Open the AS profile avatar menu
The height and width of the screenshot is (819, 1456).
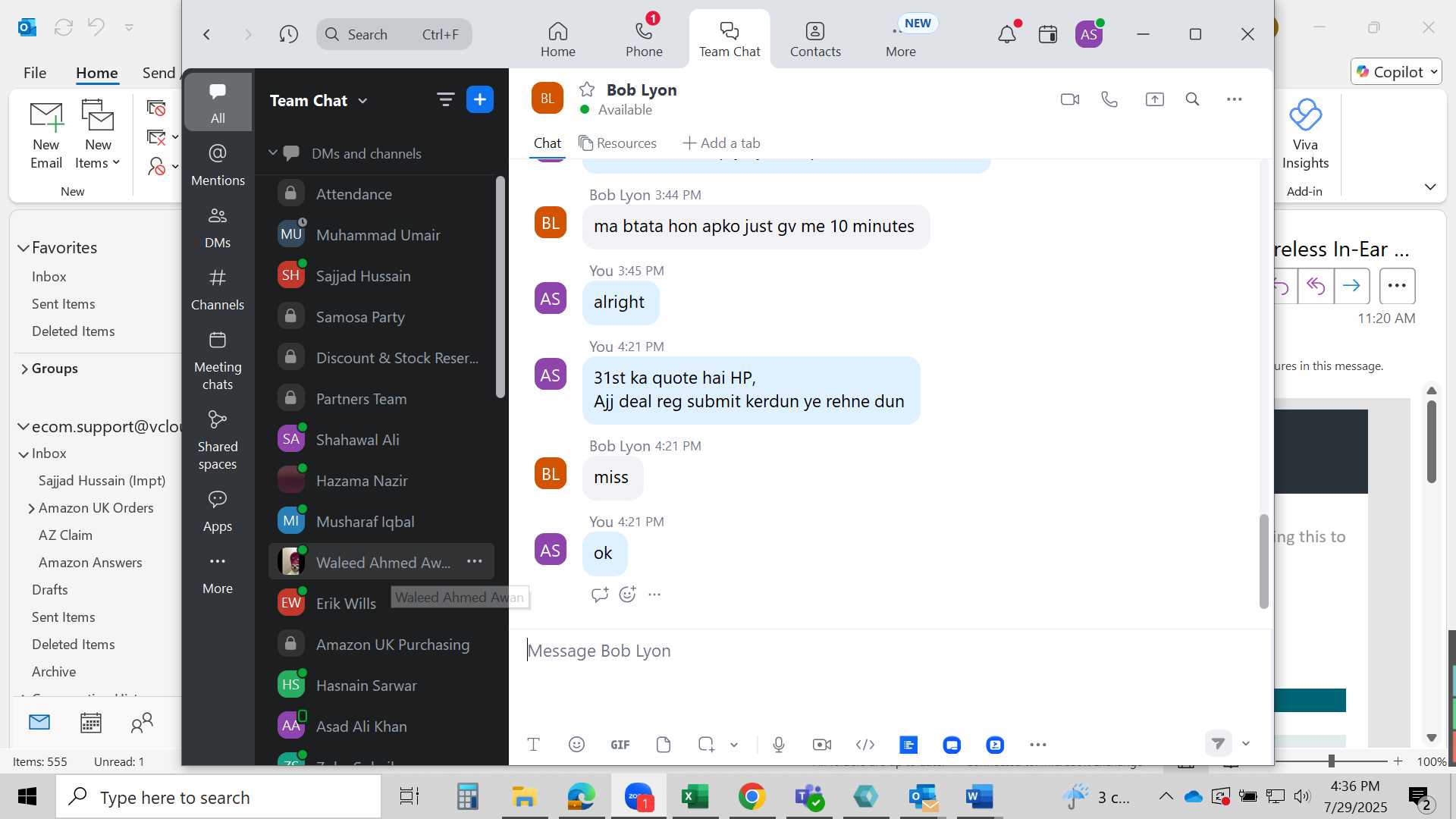click(1089, 34)
